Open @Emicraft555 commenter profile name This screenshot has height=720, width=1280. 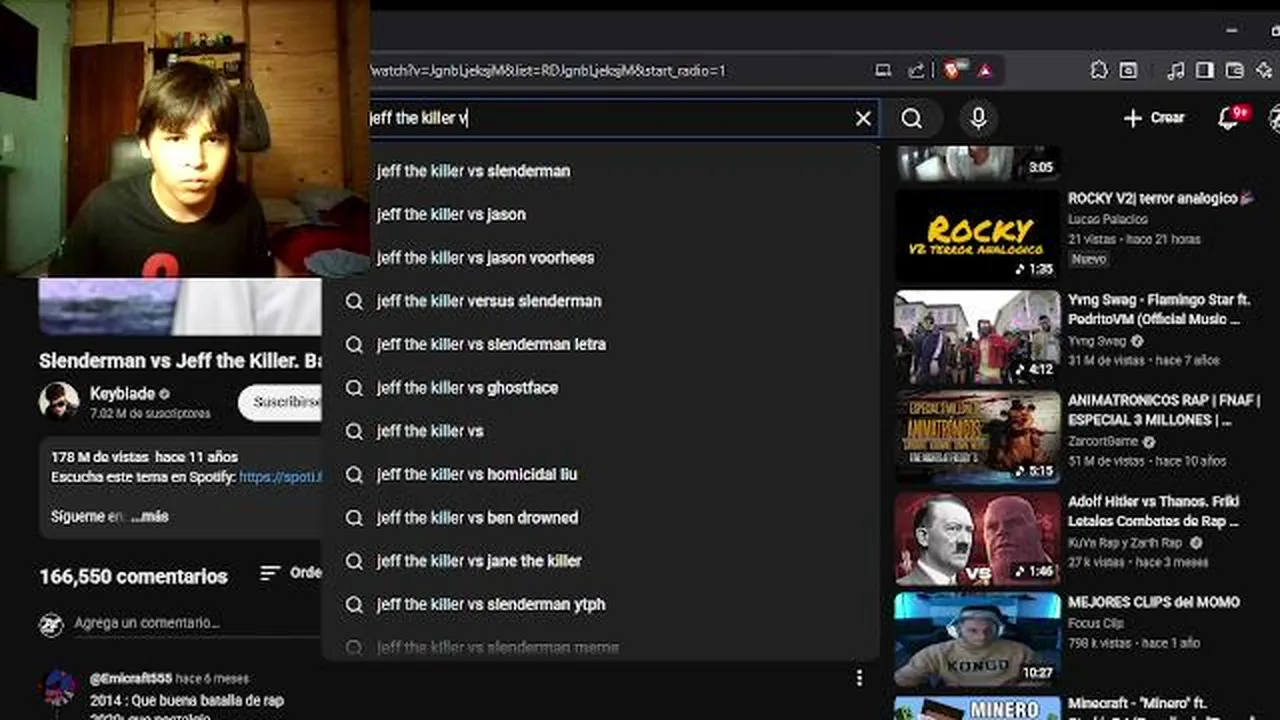pyautogui.click(x=130, y=678)
